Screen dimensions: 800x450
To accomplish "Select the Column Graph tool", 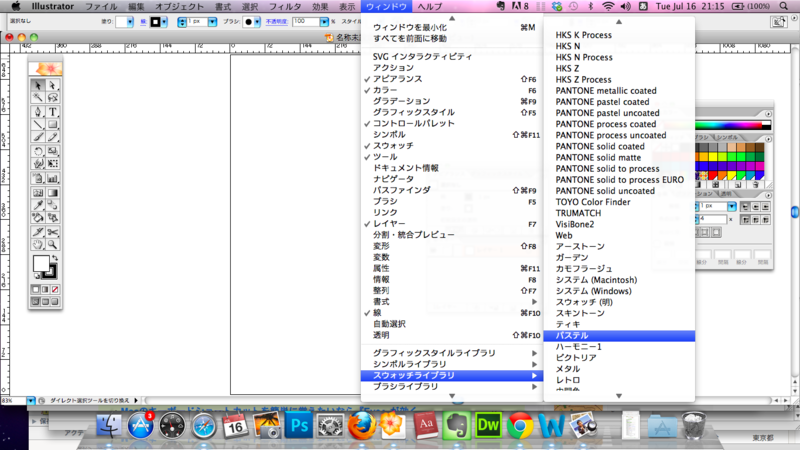I will point(53,179).
